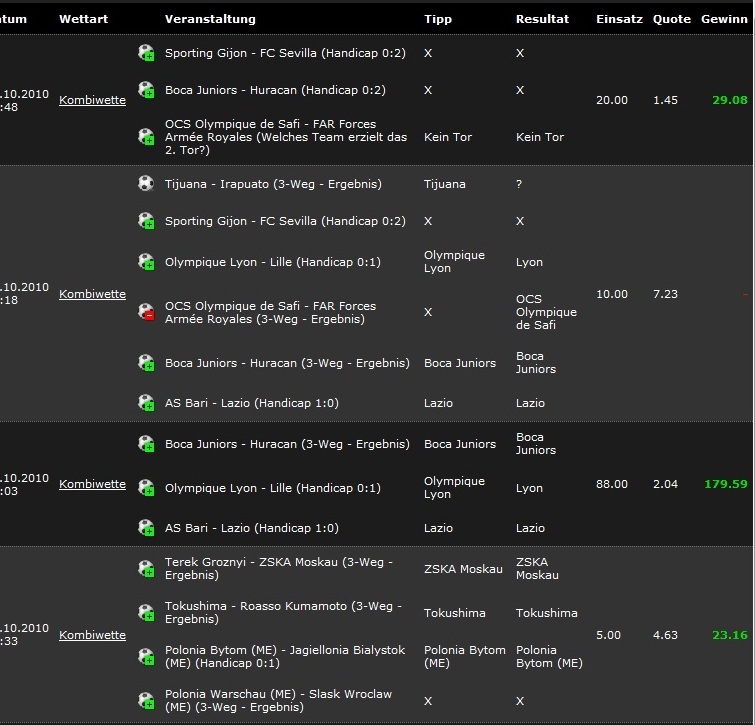Click the pending ball icon beside Tijuana - Irapuato
Image resolution: width=755 pixels, height=725 pixels.
coord(146,183)
